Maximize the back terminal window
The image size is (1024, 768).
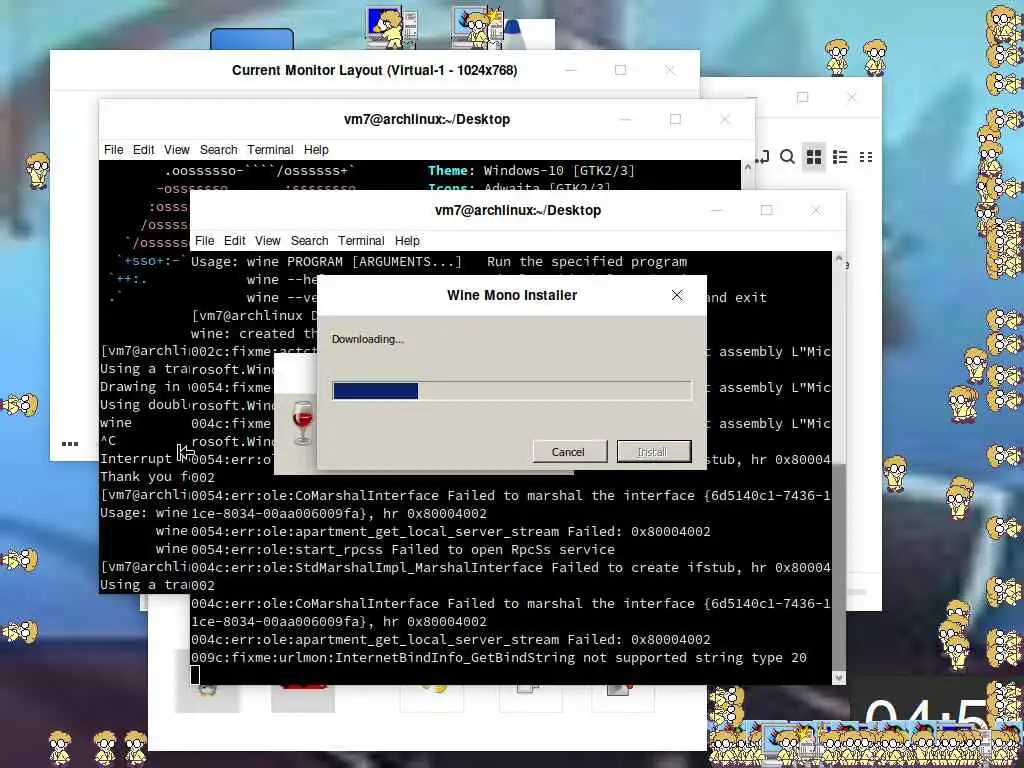coord(675,120)
